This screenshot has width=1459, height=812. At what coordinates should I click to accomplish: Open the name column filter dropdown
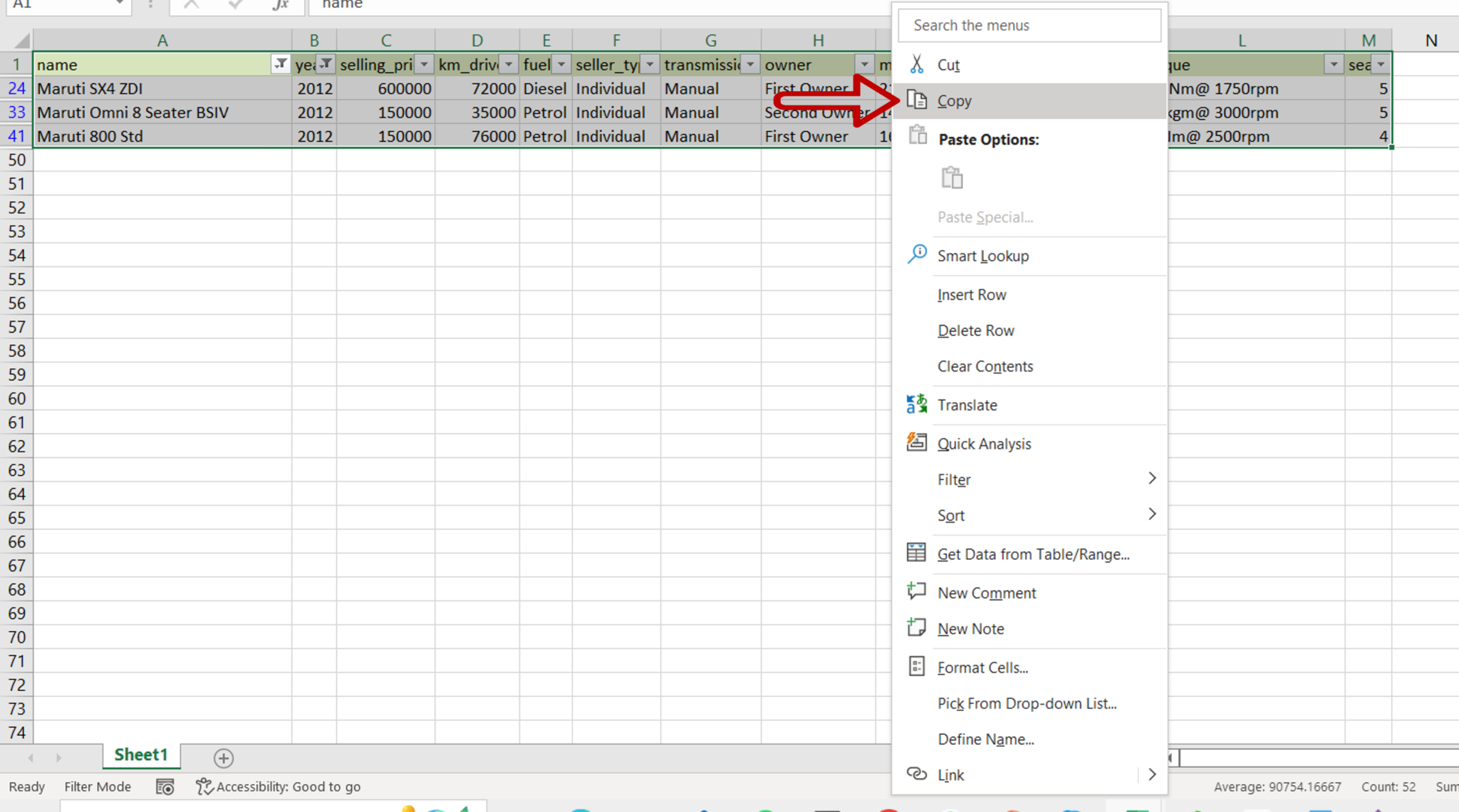280,64
